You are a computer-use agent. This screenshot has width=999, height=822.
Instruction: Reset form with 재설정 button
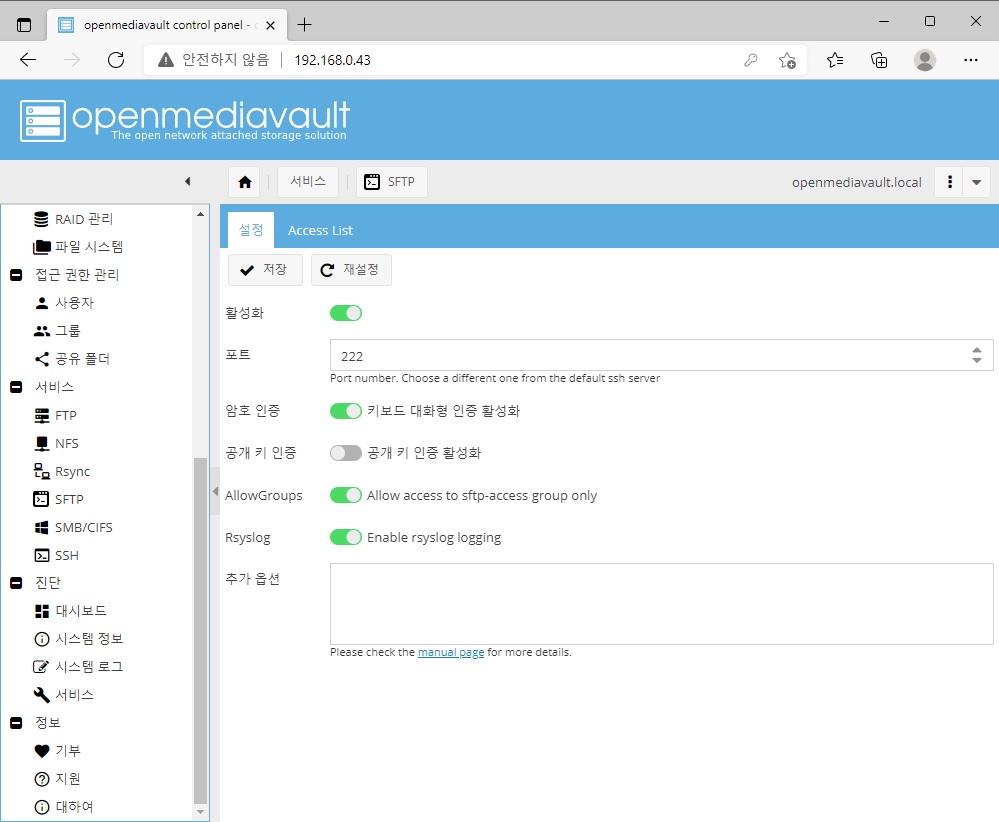tap(351, 270)
